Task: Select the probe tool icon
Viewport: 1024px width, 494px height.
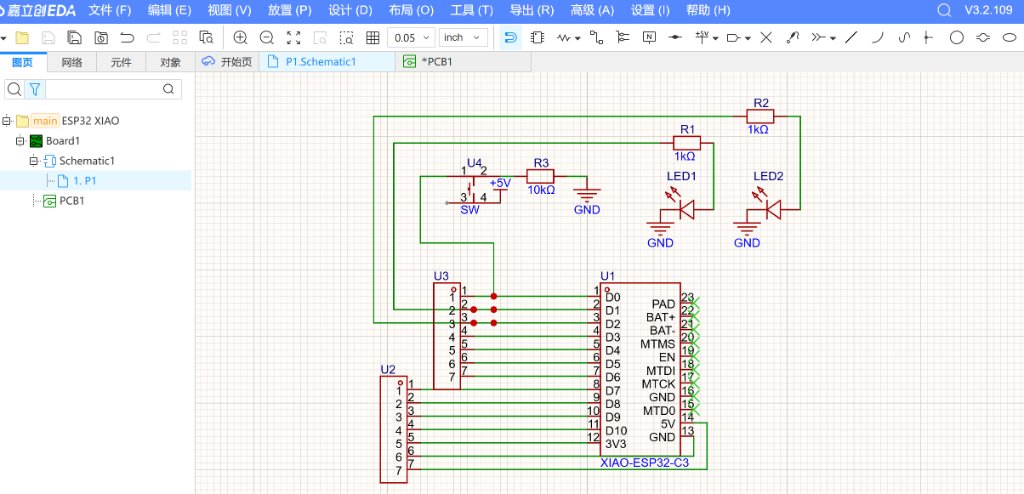Action: 793,38
